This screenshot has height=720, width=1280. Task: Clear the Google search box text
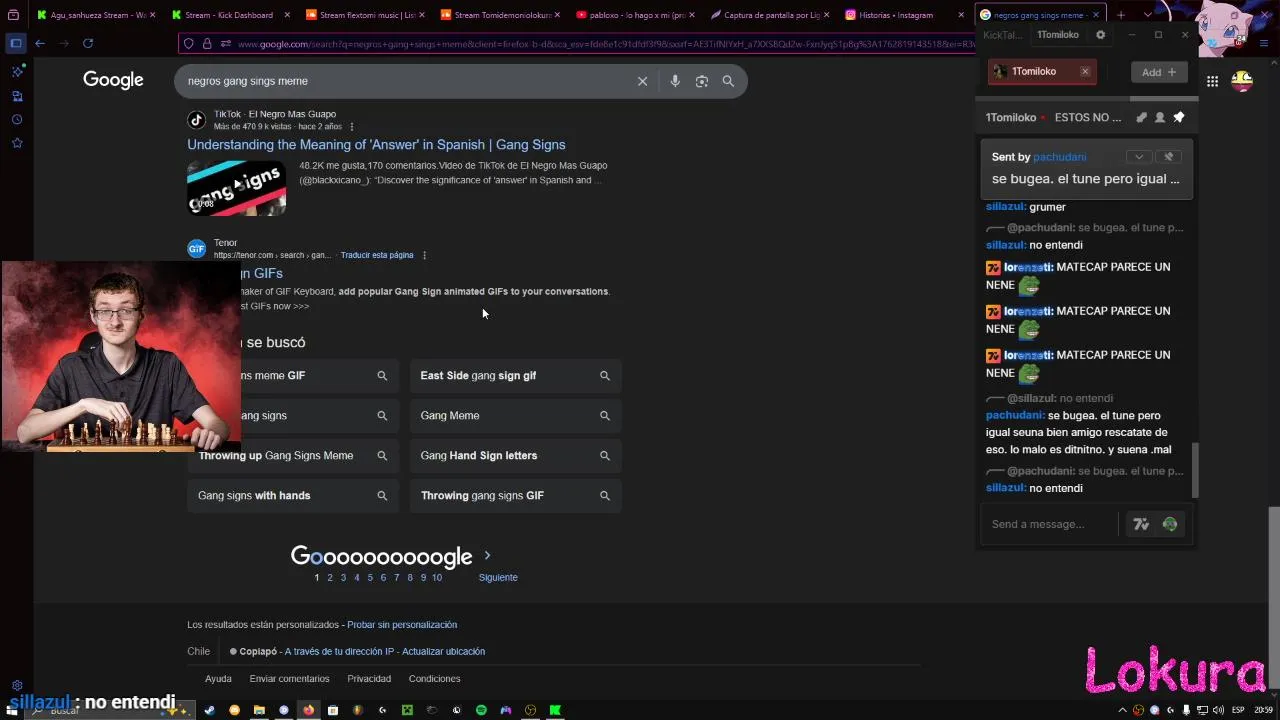(642, 81)
